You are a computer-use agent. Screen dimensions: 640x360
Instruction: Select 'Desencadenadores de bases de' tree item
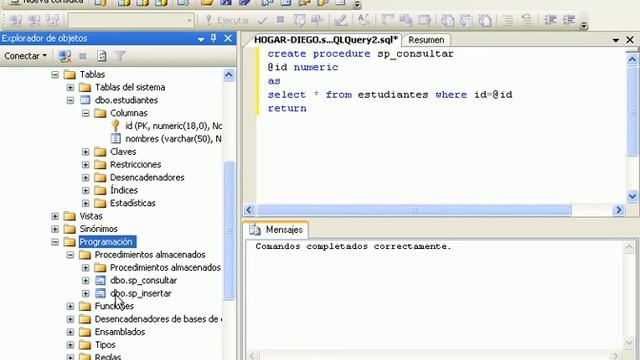pyautogui.click(x=158, y=319)
